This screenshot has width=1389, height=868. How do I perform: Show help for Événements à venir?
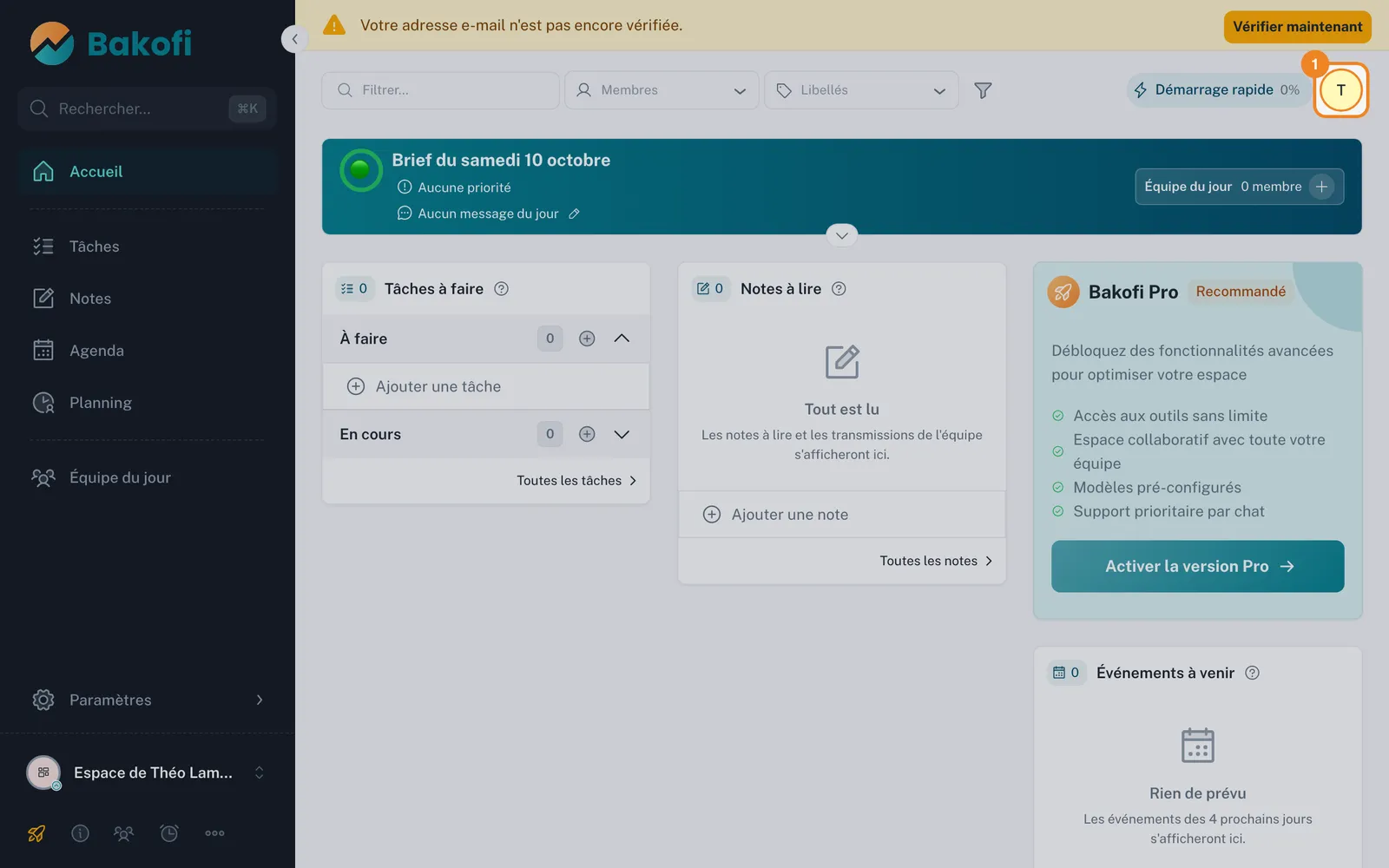click(1252, 673)
